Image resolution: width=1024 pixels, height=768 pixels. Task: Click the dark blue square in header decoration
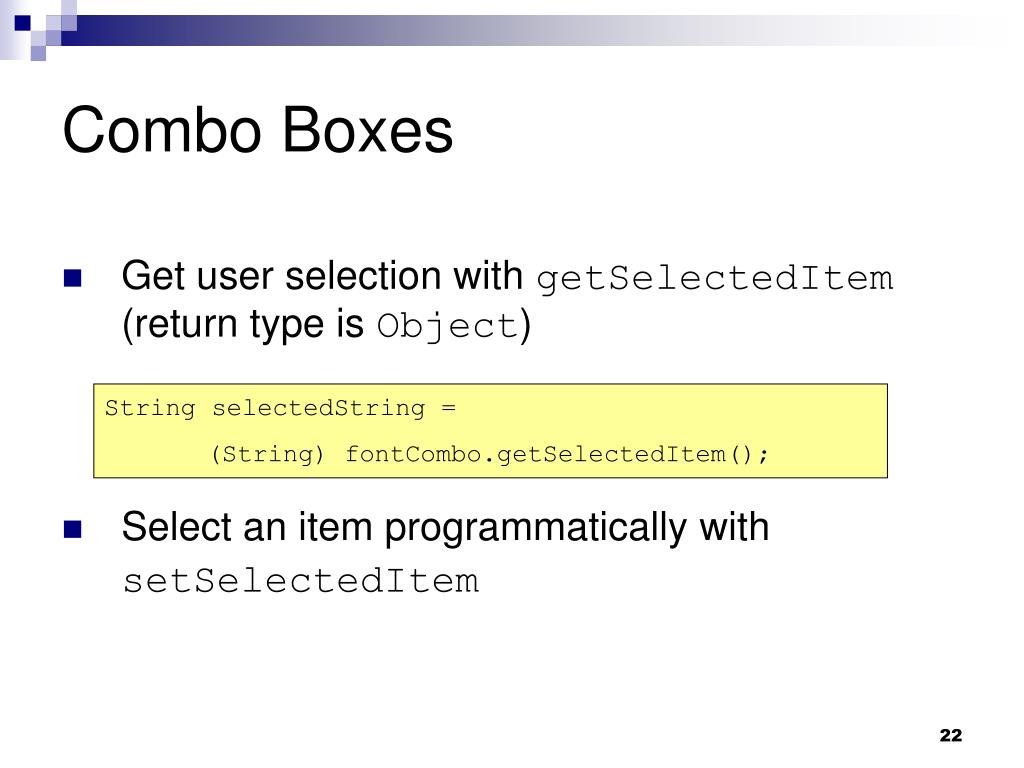22,23
